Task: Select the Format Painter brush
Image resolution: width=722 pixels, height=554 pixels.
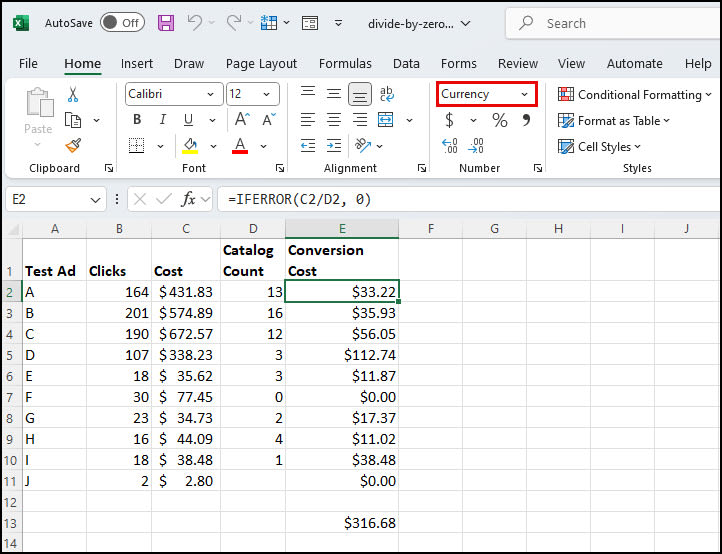Action: click(x=73, y=146)
